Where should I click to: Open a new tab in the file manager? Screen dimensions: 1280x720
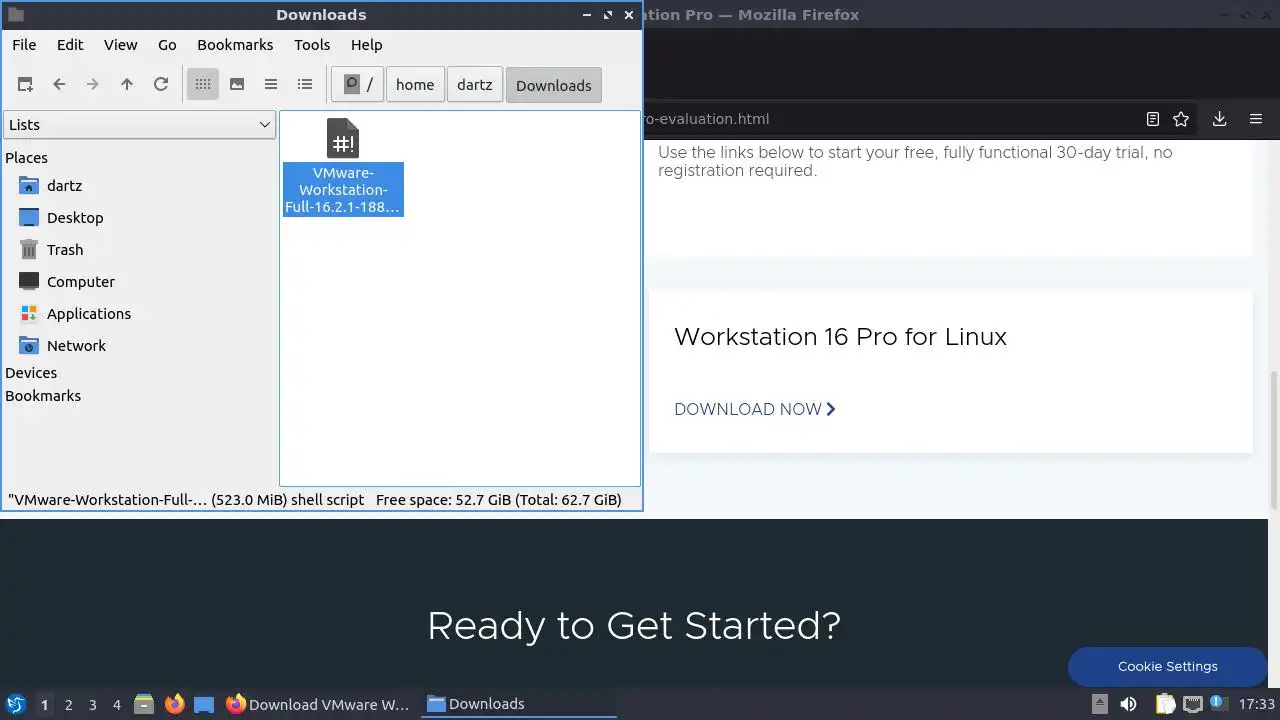(25, 85)
